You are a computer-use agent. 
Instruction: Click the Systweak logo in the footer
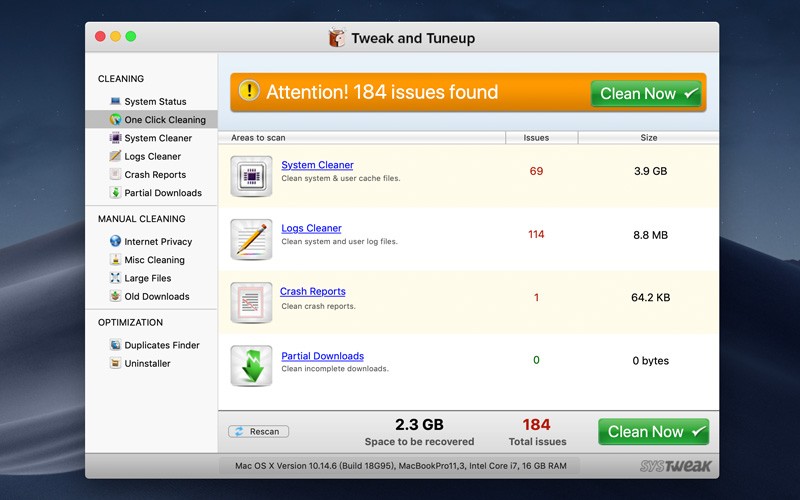(x=676, y=466)
